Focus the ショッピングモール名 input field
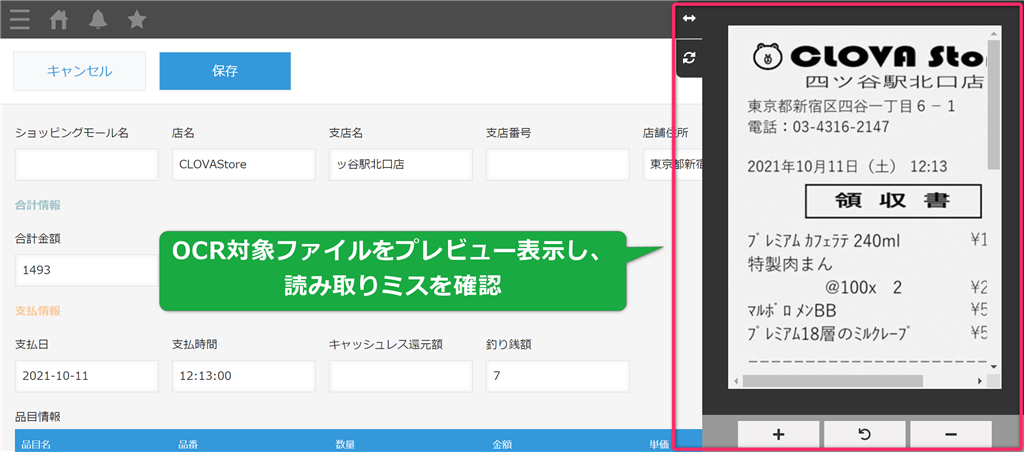Viewport: 1024px width, 452px height. tap(87, 165)
